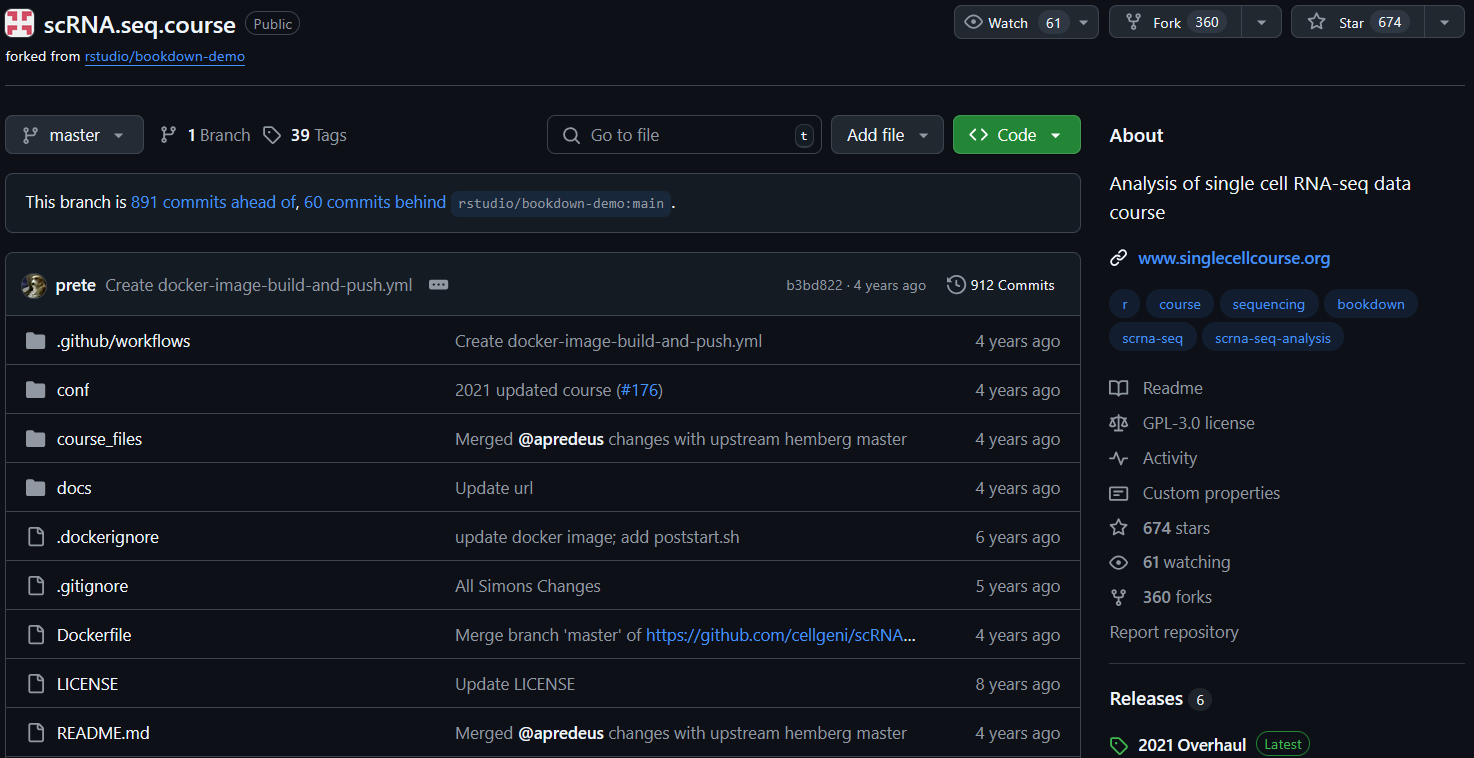This screenshot has width=1474, height=758.
Task: Click the file icon for .gitignore
Action: pos(36,586)
